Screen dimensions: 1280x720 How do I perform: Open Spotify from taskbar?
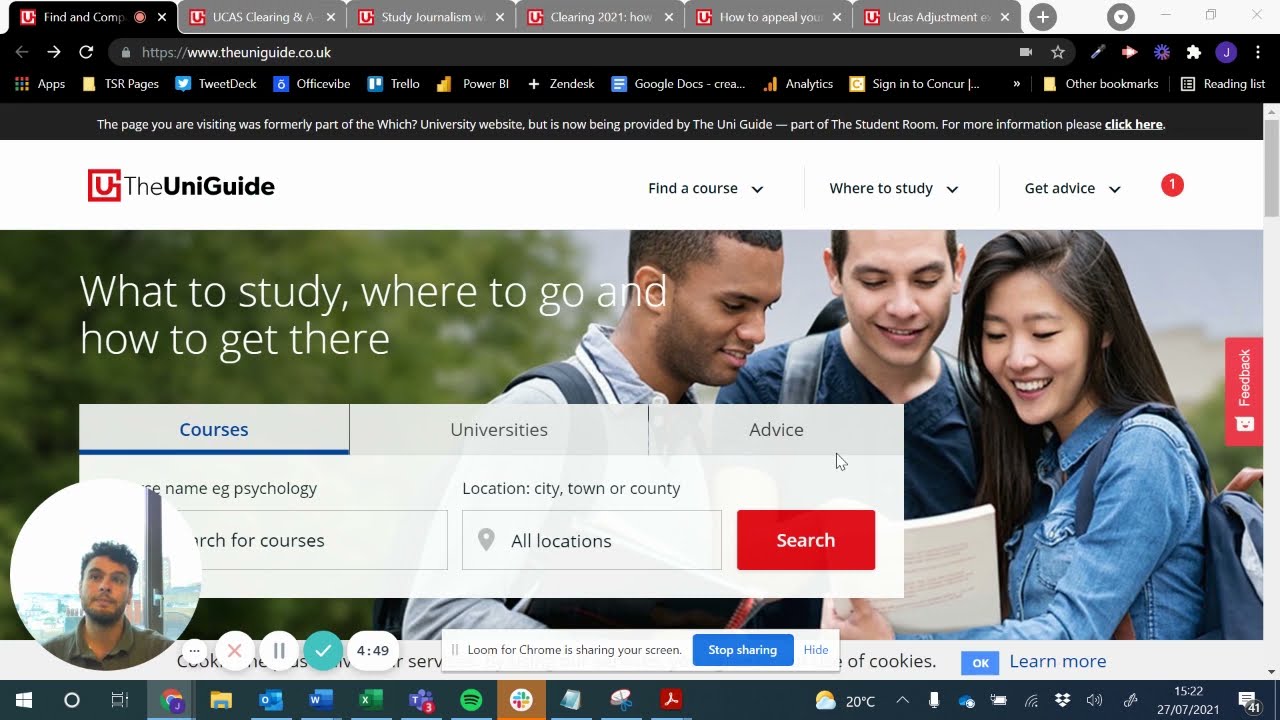click(471, 700)
